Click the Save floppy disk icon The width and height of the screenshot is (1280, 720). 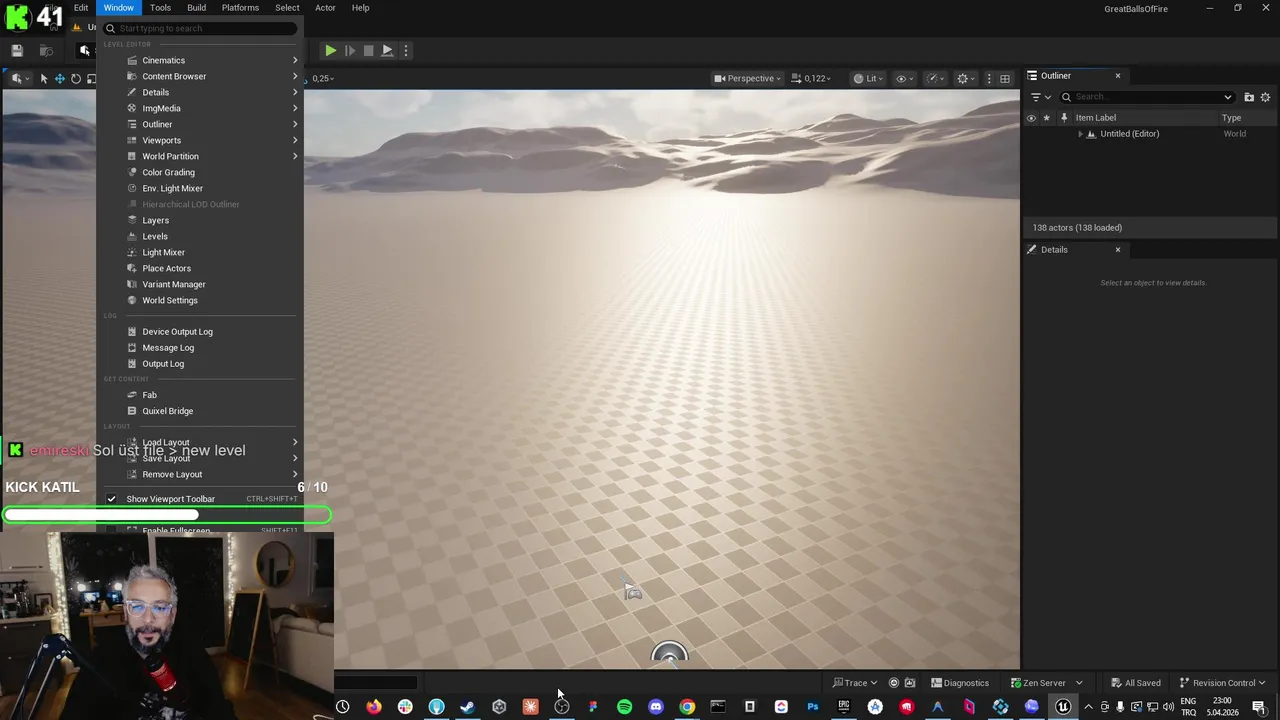pos(17,50)
